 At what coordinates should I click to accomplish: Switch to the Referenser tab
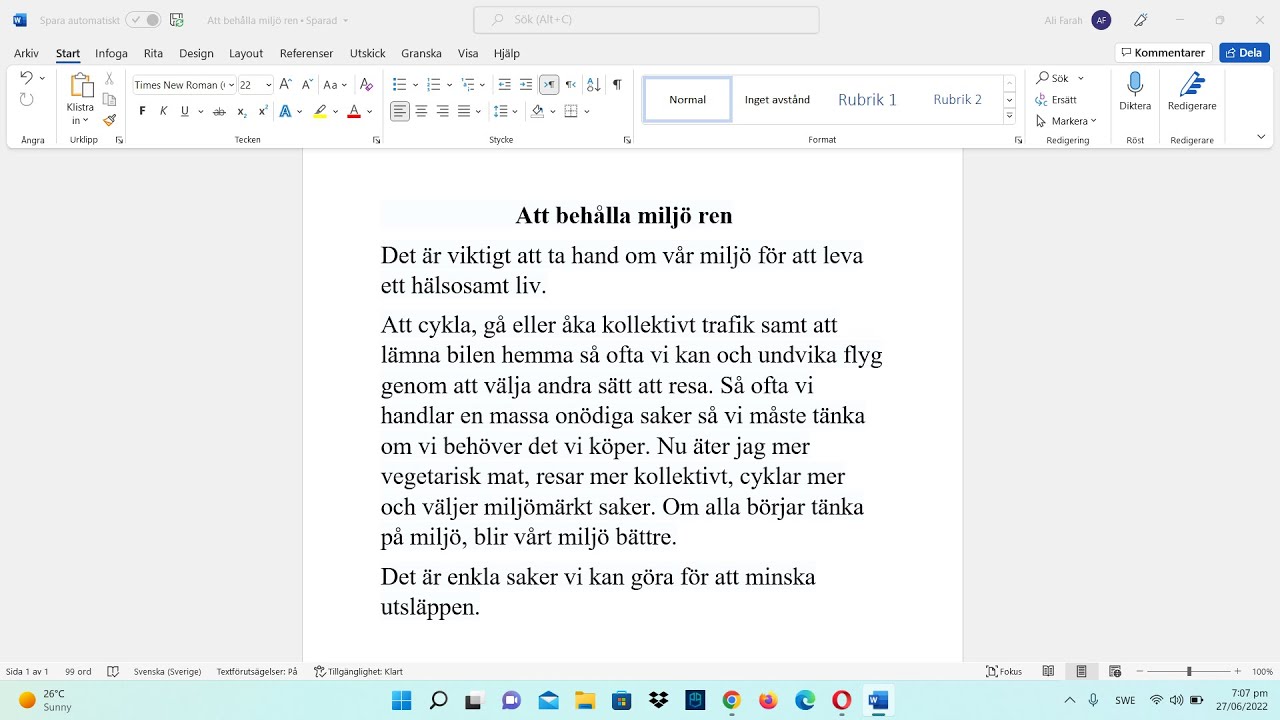[x=306, y=54]
